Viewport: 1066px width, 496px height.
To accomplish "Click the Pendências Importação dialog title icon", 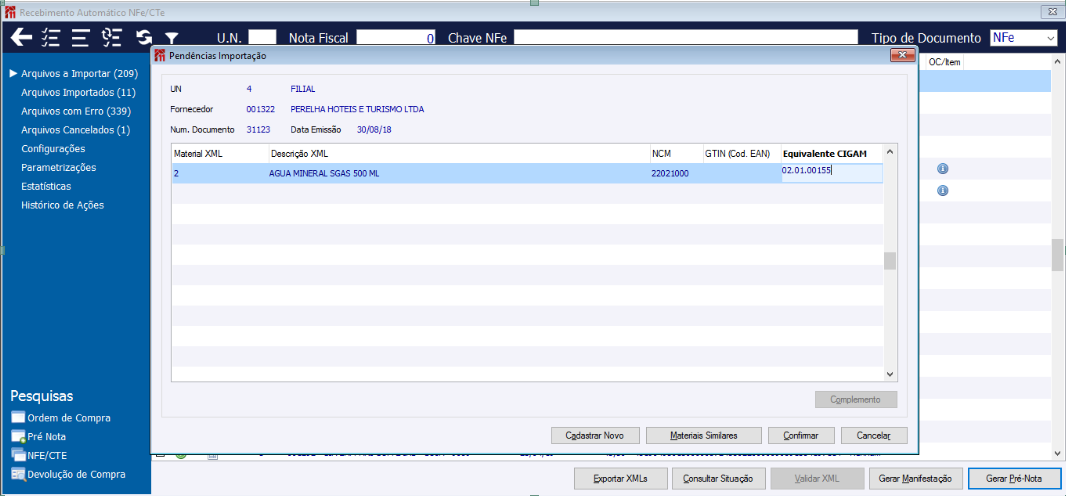I will click(x=160, y=56).
